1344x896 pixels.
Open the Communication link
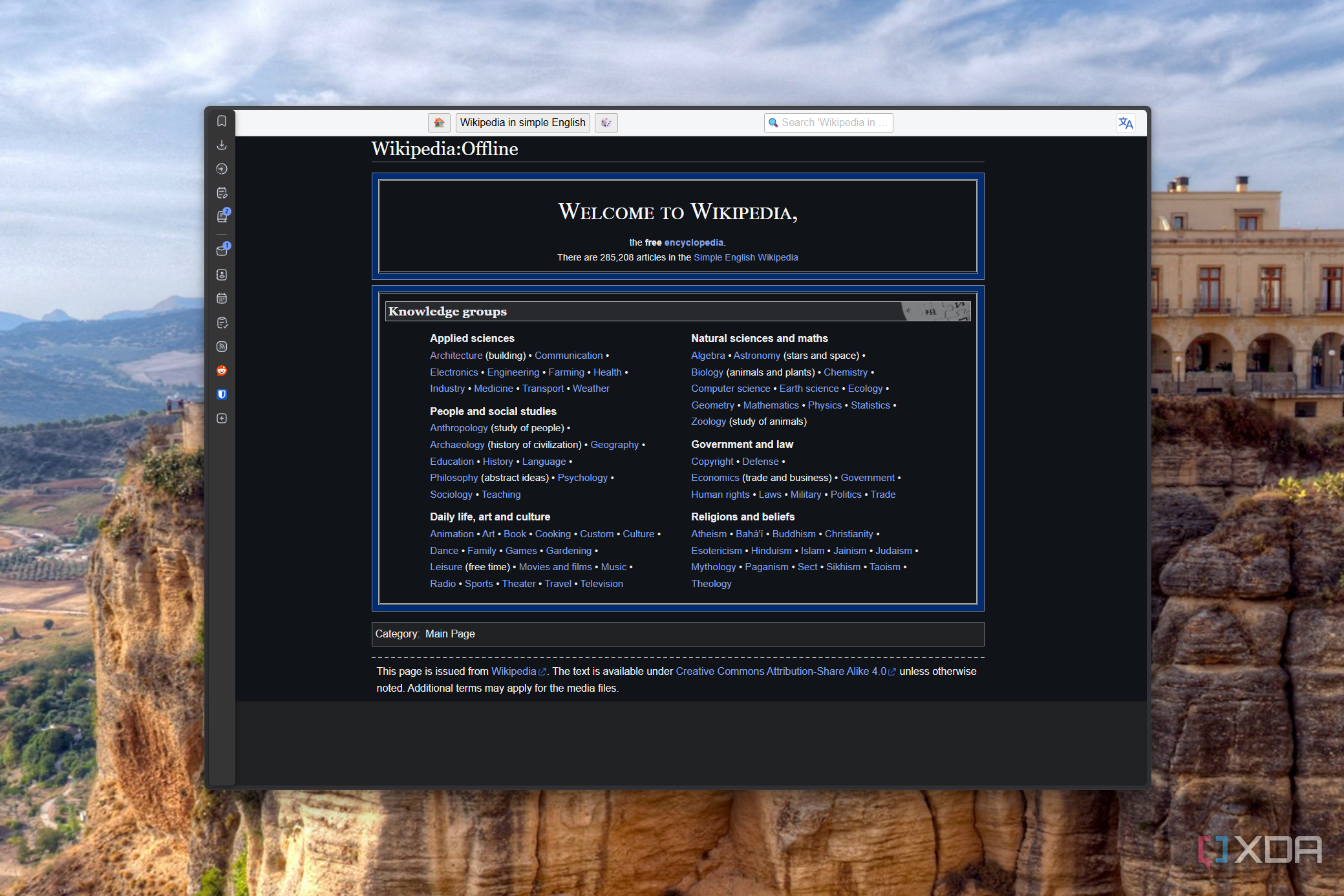coord(568,356)
